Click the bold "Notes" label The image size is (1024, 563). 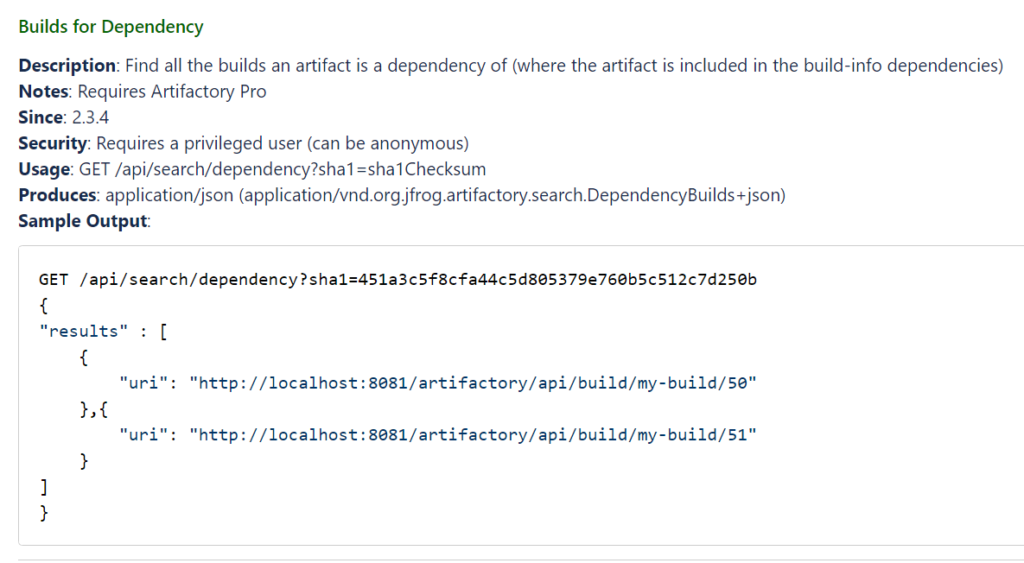click(43, 92)
